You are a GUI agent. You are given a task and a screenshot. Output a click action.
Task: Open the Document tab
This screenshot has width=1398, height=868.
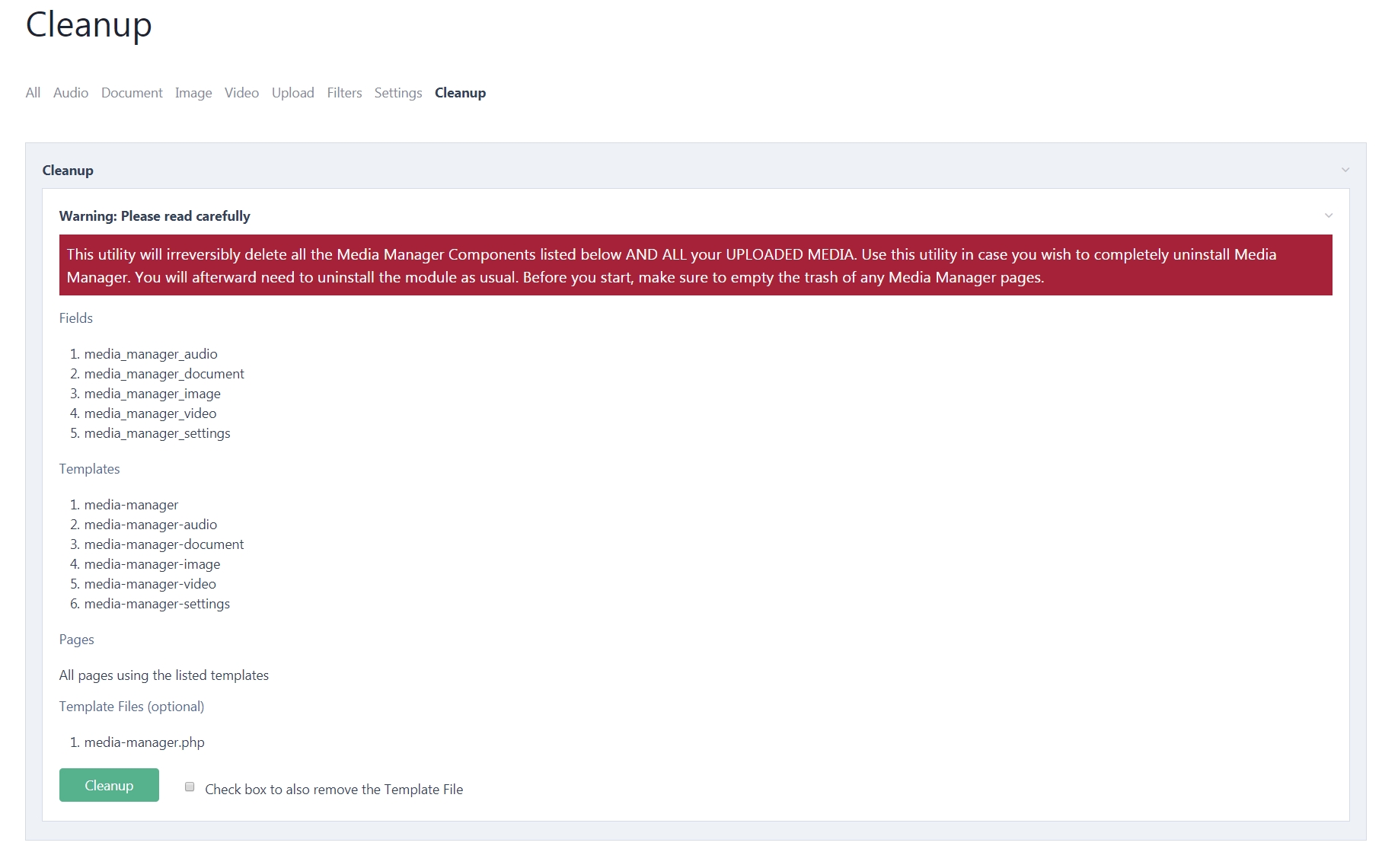132,93
